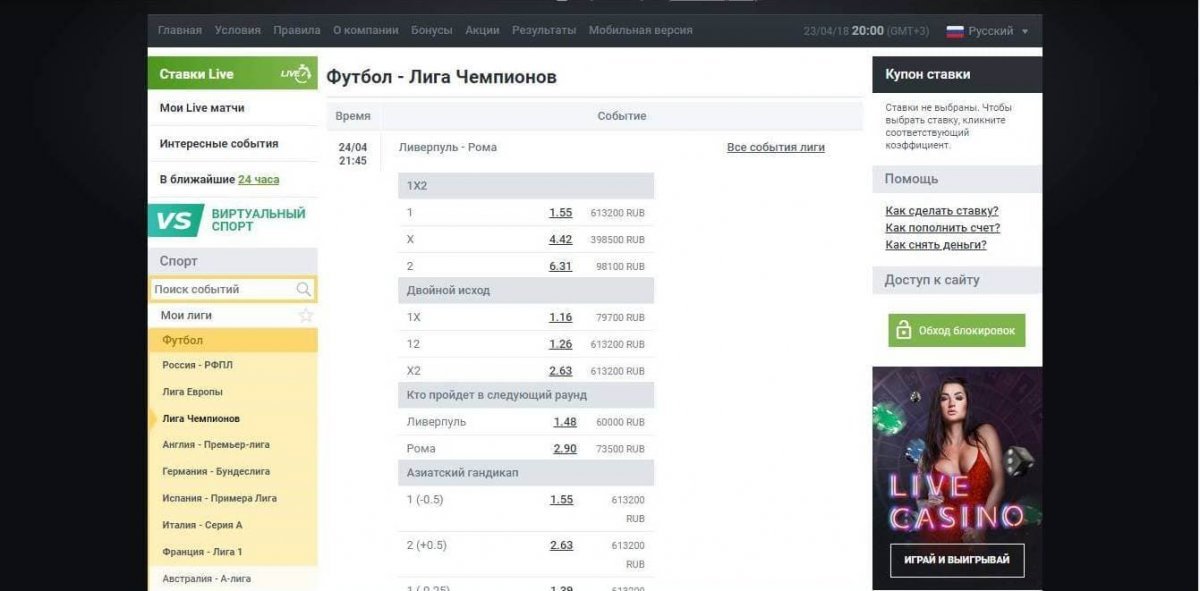Pick odds 6.31 for outcome 2
The image size is (1200, 591).
pyautogui.click(x=561, y=266)
